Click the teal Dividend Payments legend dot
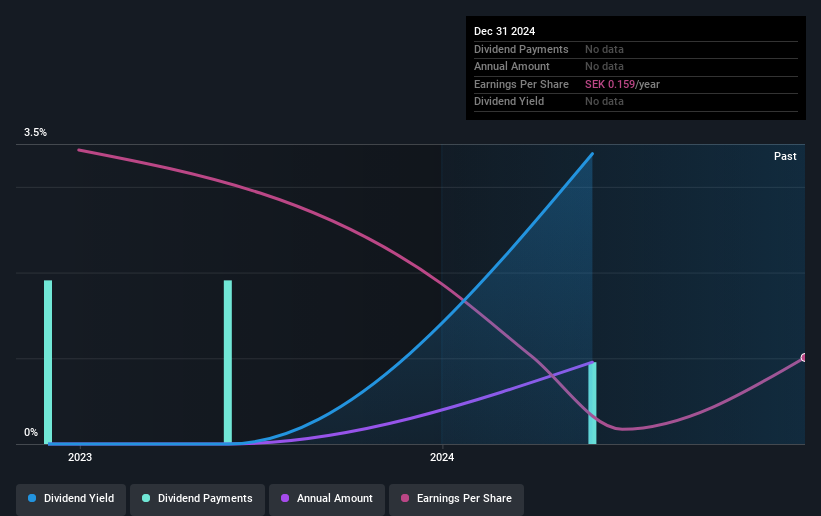The height and width of the screenshot is (516, 821). click(146, 498)
